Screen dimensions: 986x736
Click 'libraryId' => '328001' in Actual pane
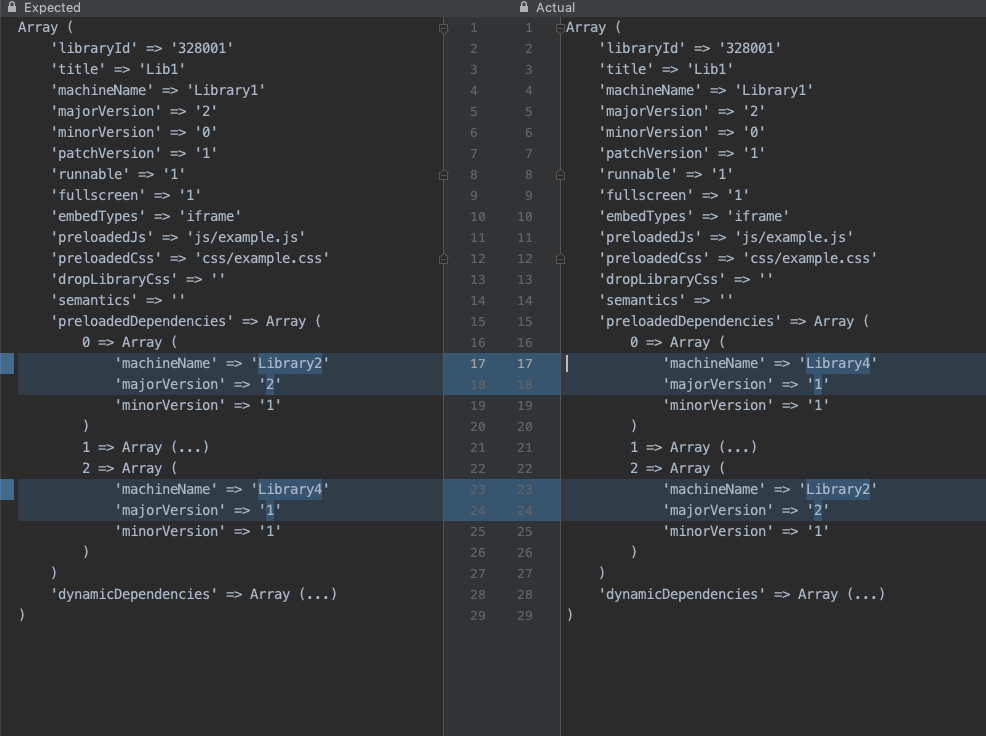coord(690,48)
